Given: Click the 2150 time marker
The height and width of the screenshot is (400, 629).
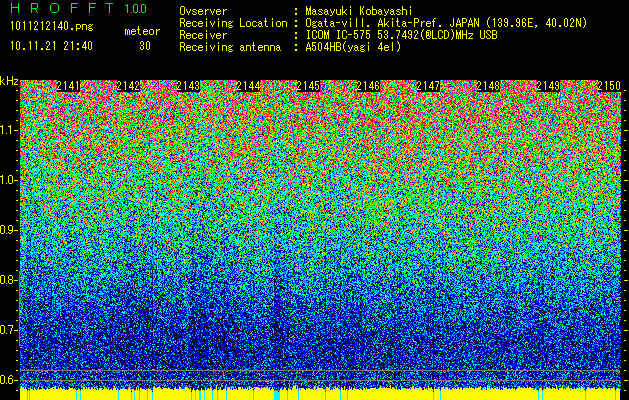Looking at the screenshot, I should click(x=609, y=86).
